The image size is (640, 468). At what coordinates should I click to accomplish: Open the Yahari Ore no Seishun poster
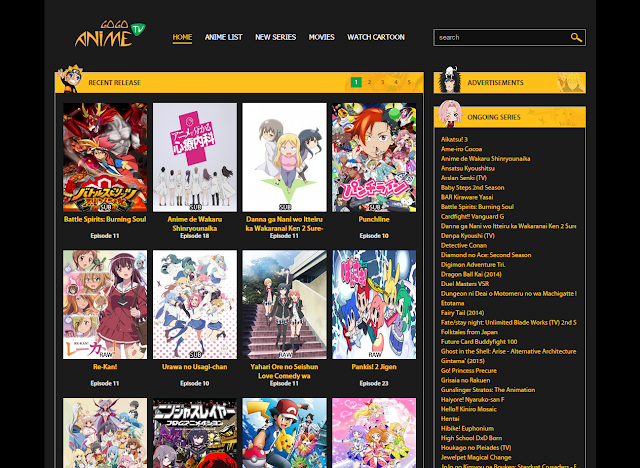(x=284, y=305)
